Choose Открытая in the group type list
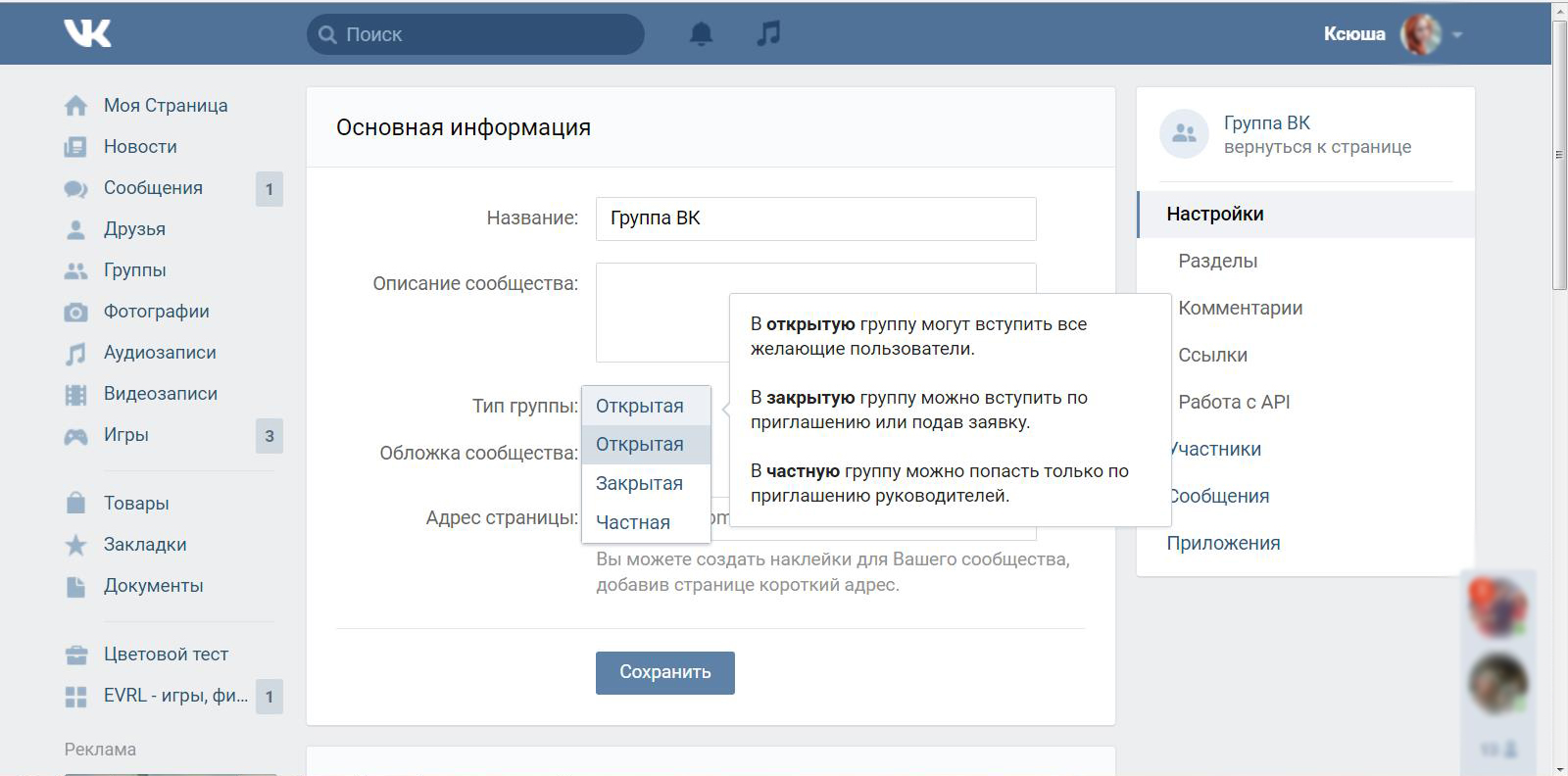The width and height of the screenshot is (1568, 776). click(x=646, y=445)
